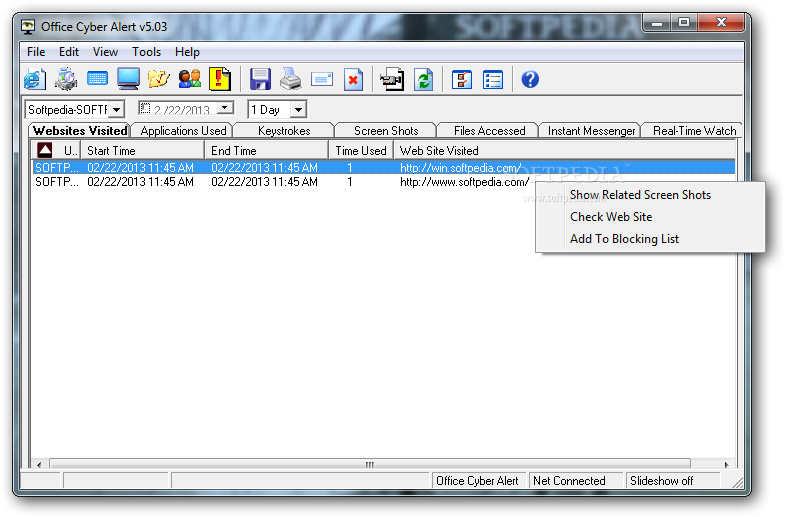Click the green arrows refresh icon
The height and width of the screenshot is (517, 786).
coord(424,79)
